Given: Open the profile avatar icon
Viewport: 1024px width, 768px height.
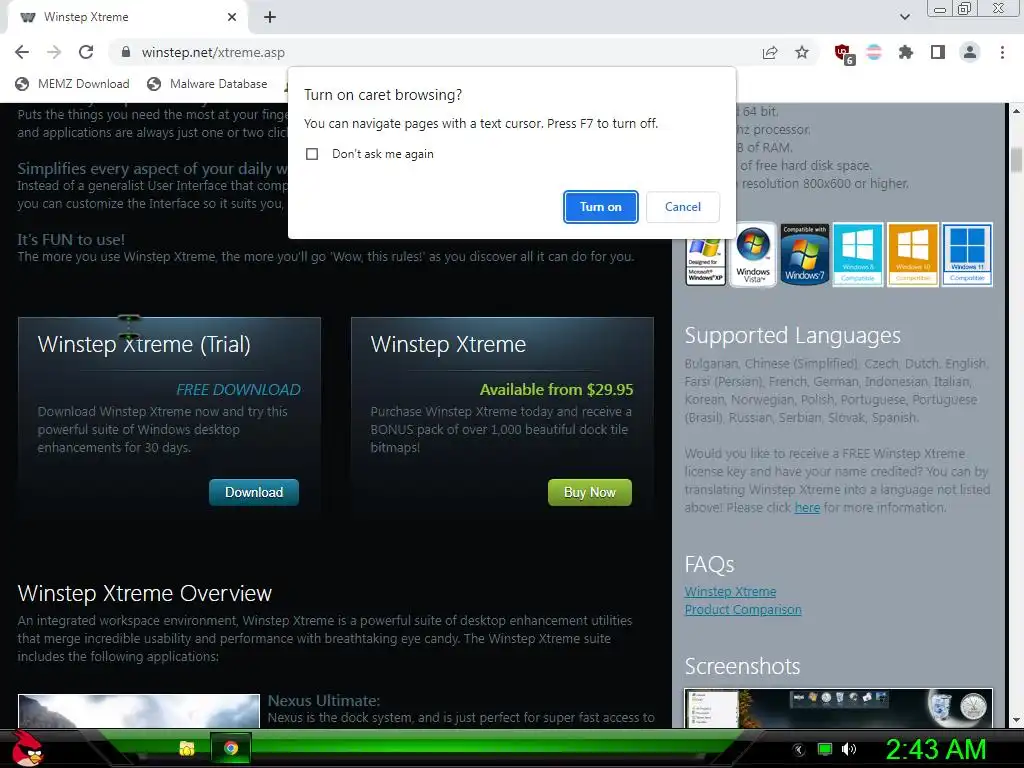Looking at the screenshot, I should click(970, 52).
